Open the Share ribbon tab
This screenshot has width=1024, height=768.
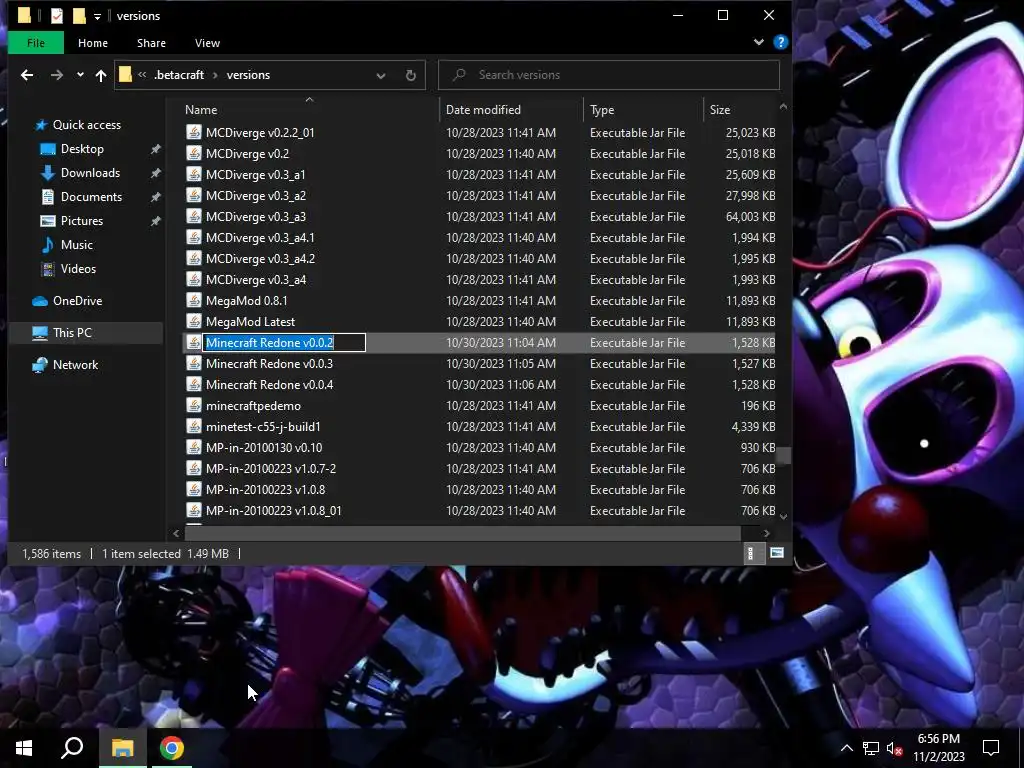[x=151, y=43]
